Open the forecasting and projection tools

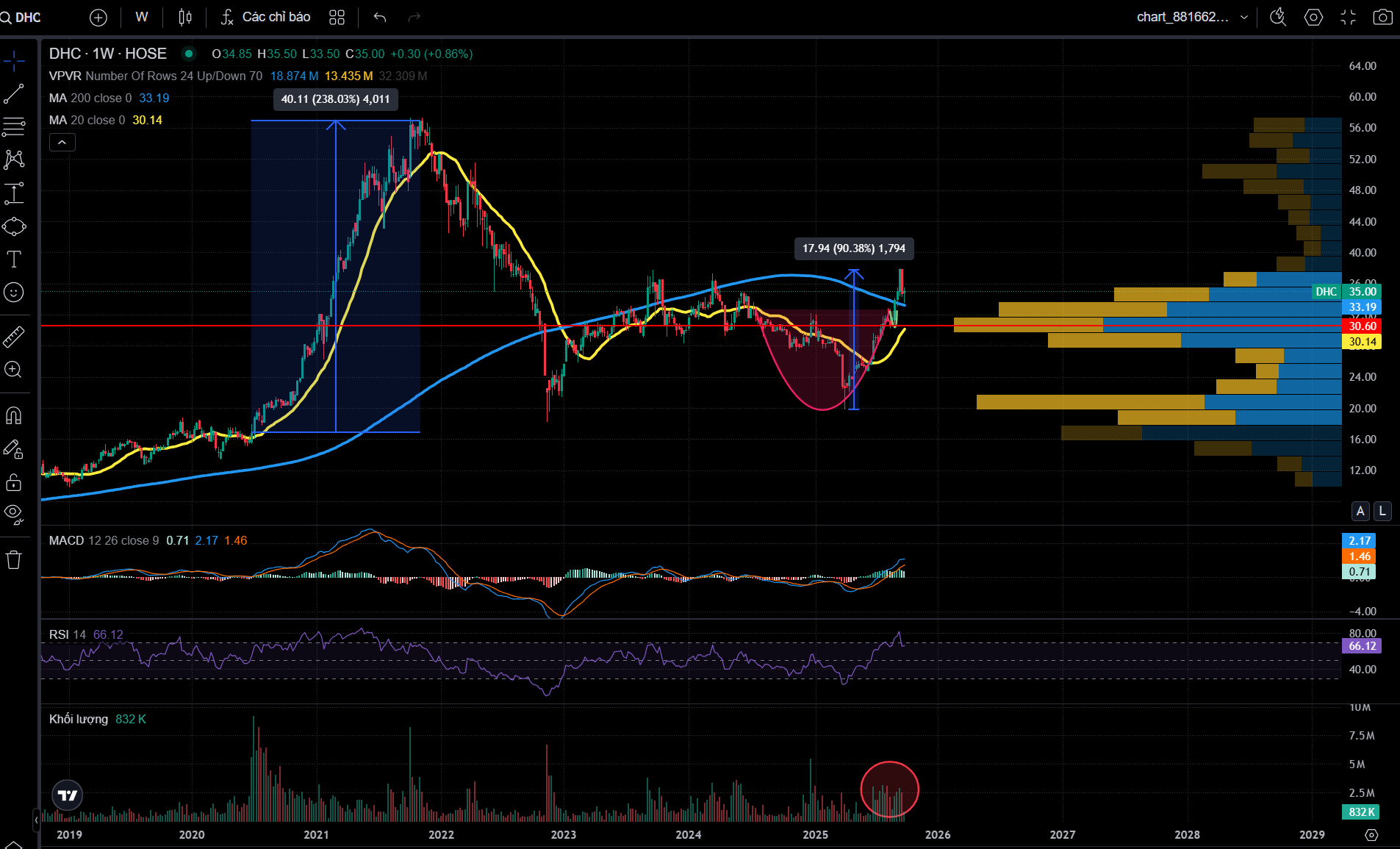pyautogui.click(x=14, y=193)
